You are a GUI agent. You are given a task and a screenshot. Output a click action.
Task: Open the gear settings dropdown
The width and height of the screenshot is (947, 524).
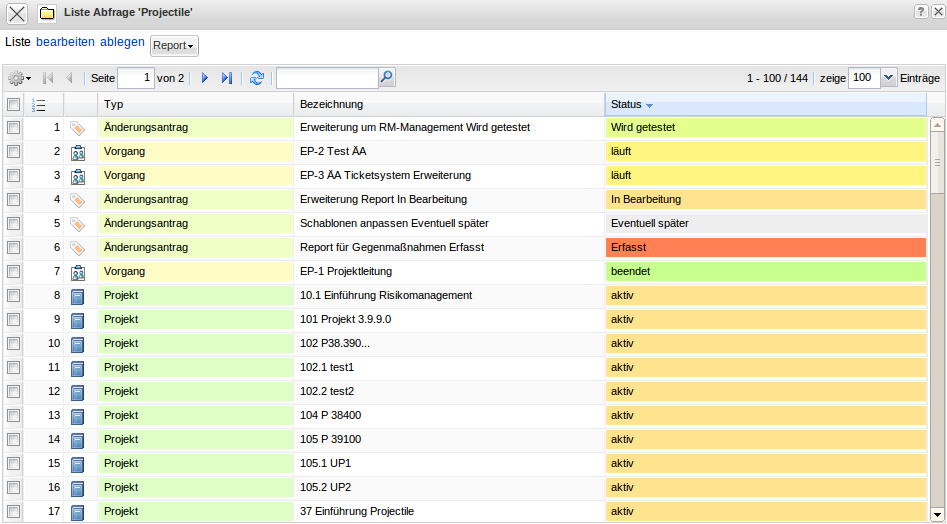point(19,78)
